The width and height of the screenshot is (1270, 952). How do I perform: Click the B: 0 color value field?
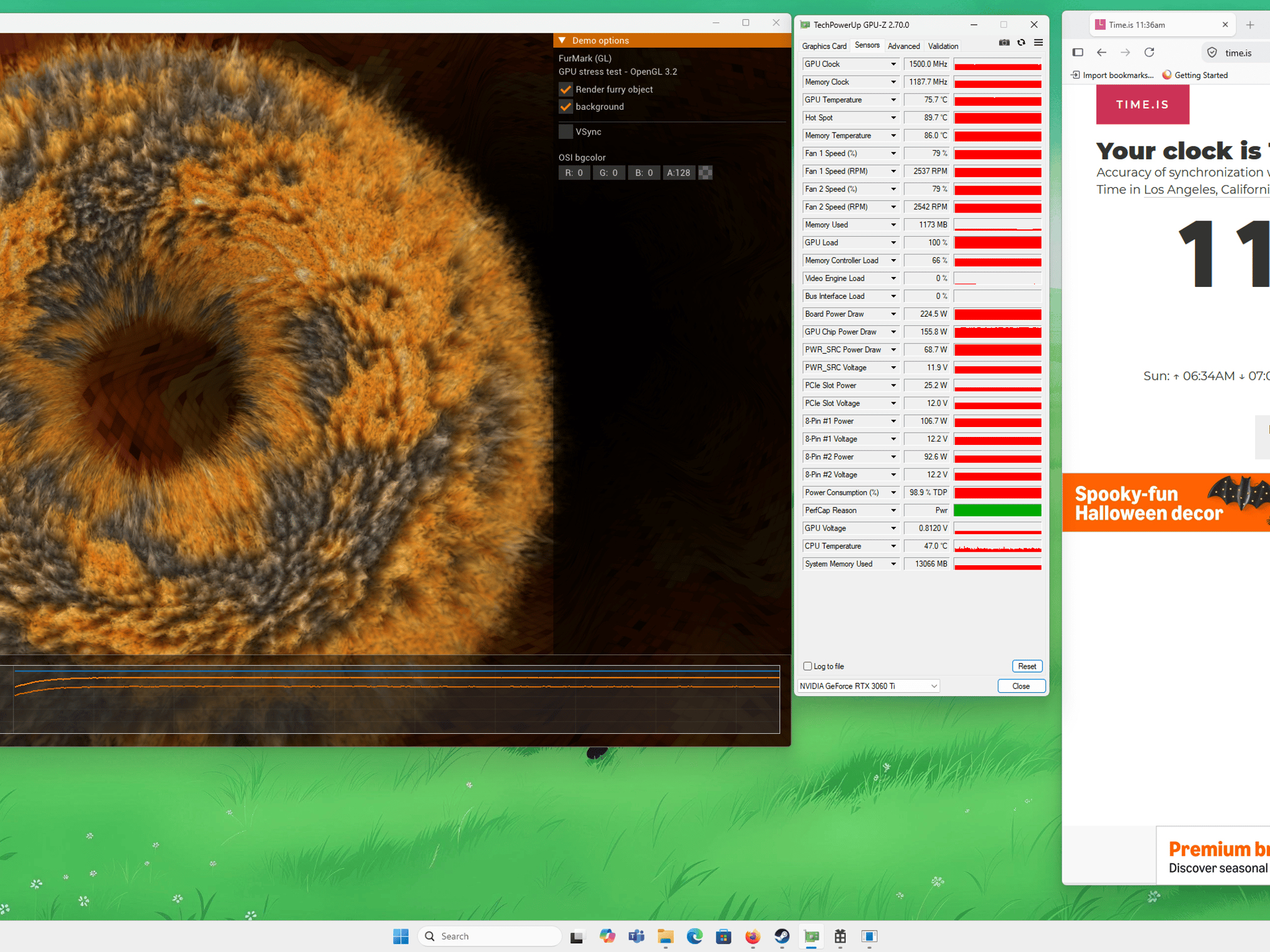click(644, 173)
